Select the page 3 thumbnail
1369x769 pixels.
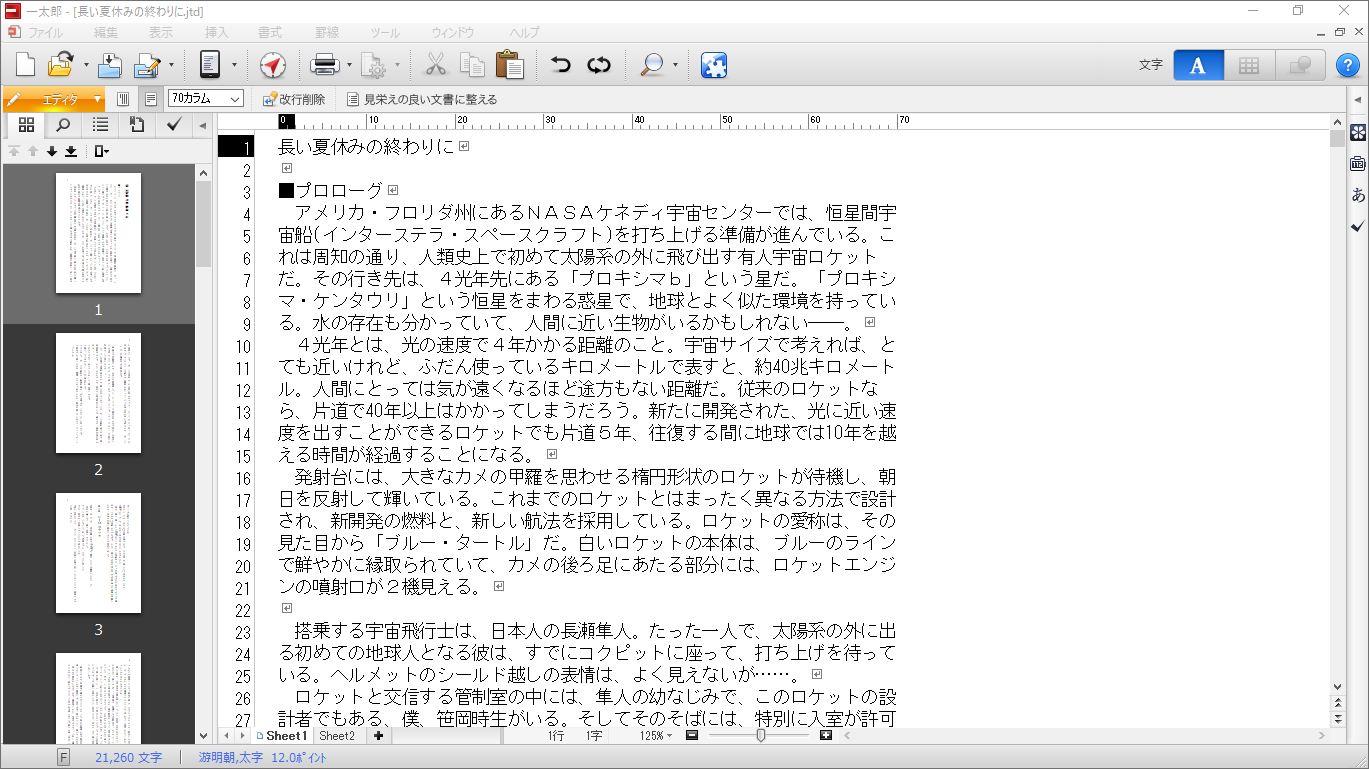click(98, 552)
